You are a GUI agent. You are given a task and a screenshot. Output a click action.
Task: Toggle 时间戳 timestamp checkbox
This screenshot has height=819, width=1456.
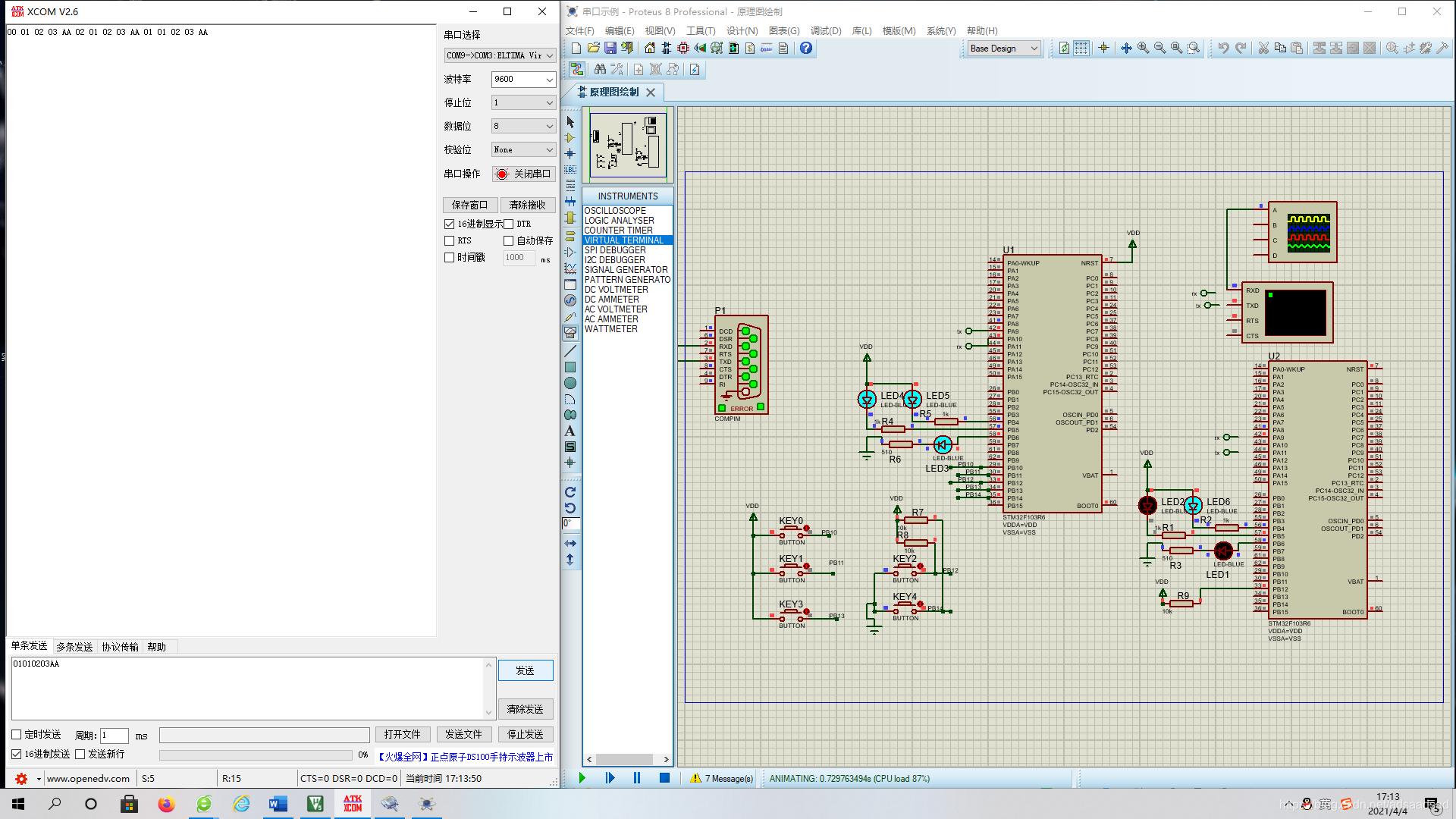(x=449, y=258)
